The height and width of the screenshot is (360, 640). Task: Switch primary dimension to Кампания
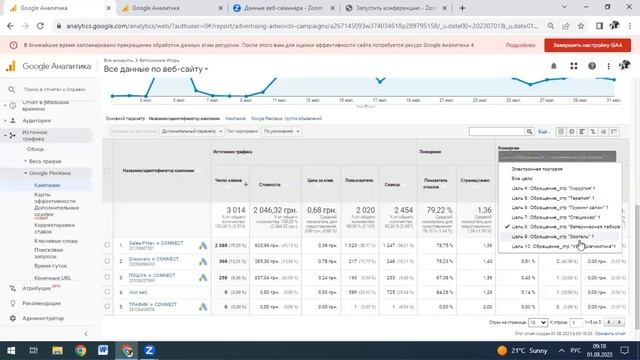tap(236, 119)
